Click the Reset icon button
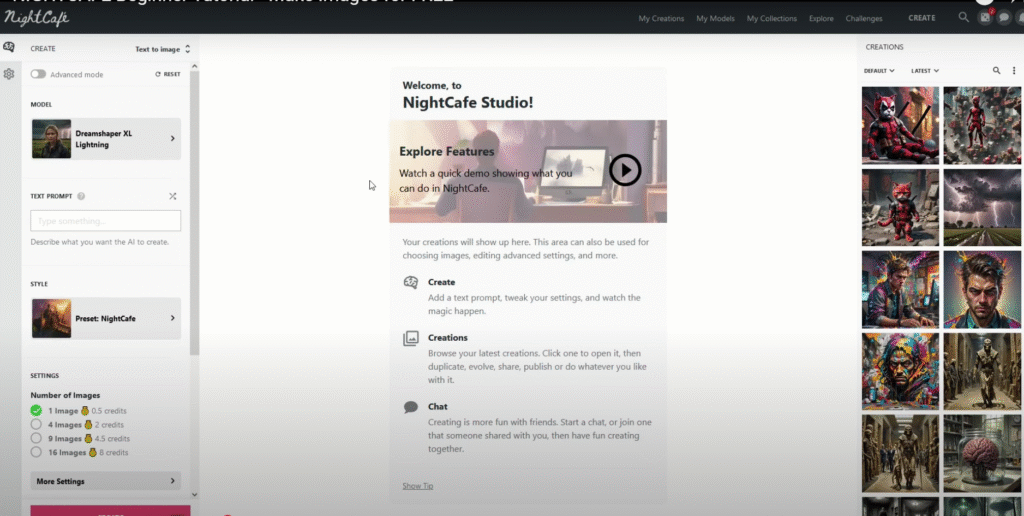The image size is (1024, 516). pyautogui.click(x=168, y=74)
